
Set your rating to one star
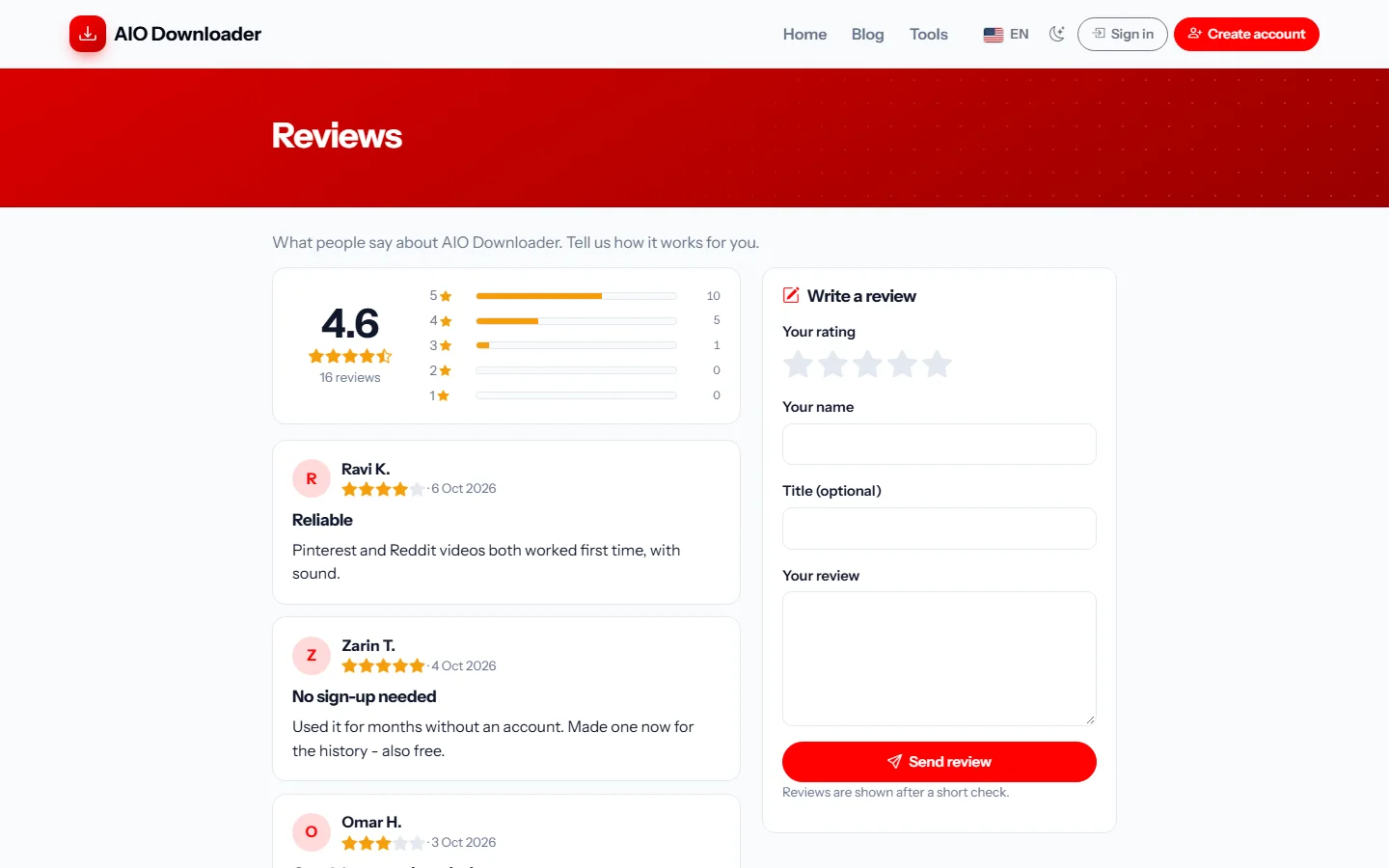pyautogui.click(x=798, y=365)
